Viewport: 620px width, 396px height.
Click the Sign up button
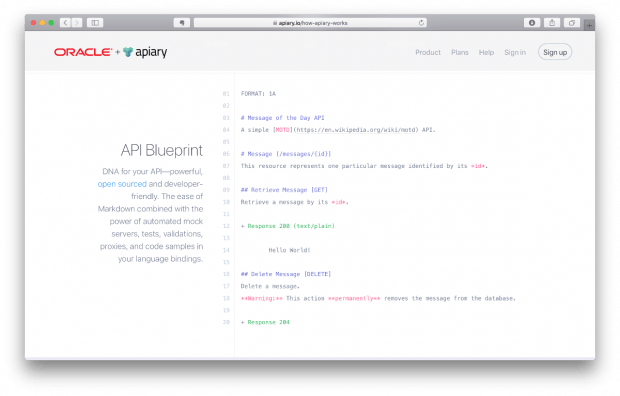click(555, 52)
